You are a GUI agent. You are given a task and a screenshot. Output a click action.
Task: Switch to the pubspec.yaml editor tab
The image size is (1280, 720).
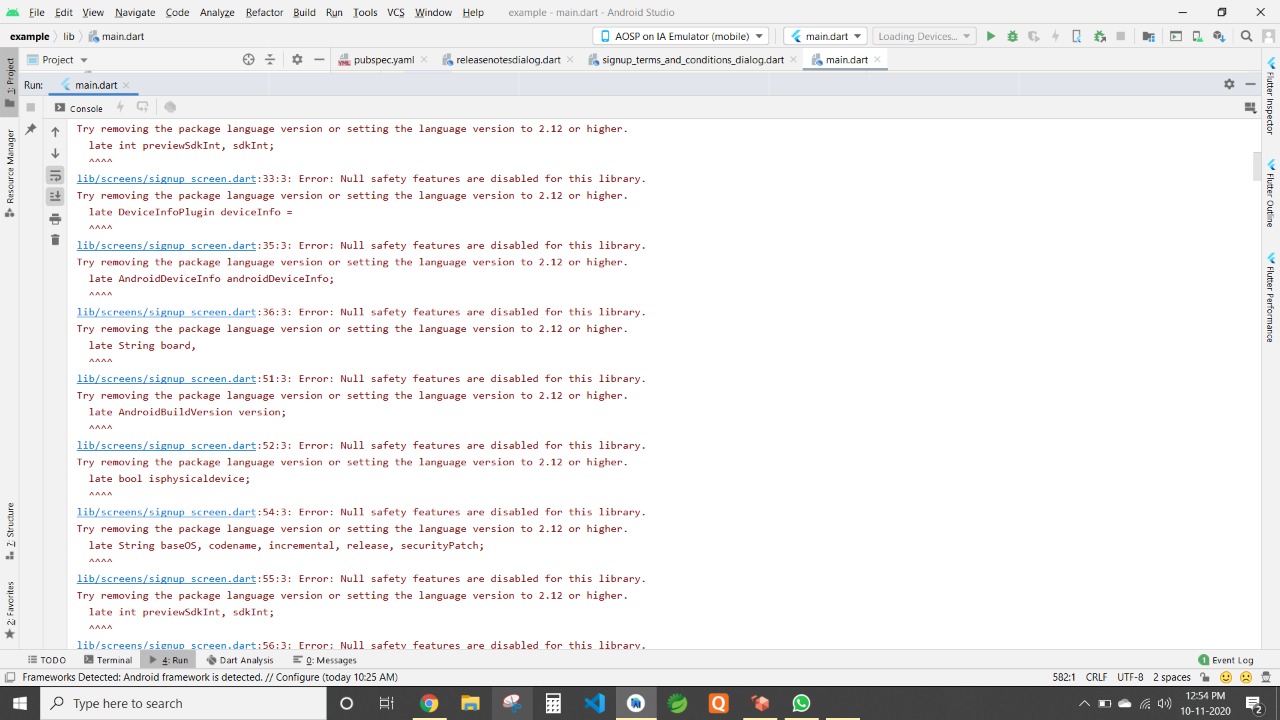[384, 59]
